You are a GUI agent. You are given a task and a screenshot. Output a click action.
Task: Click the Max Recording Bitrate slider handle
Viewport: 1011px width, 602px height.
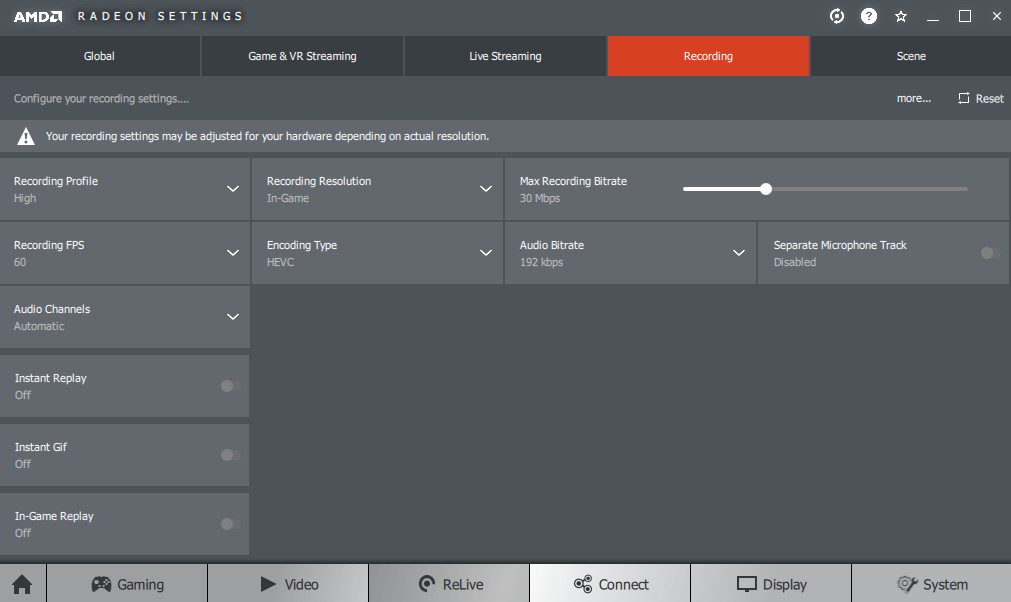pyautogui.click(x=766, y=188)
